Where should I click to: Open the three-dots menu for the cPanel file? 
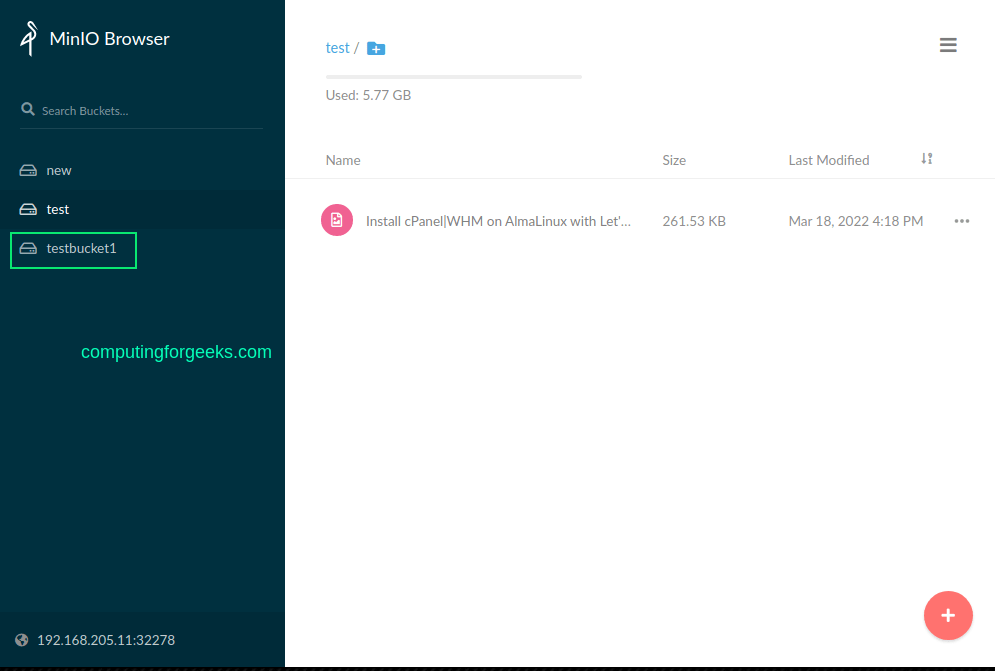962,221
